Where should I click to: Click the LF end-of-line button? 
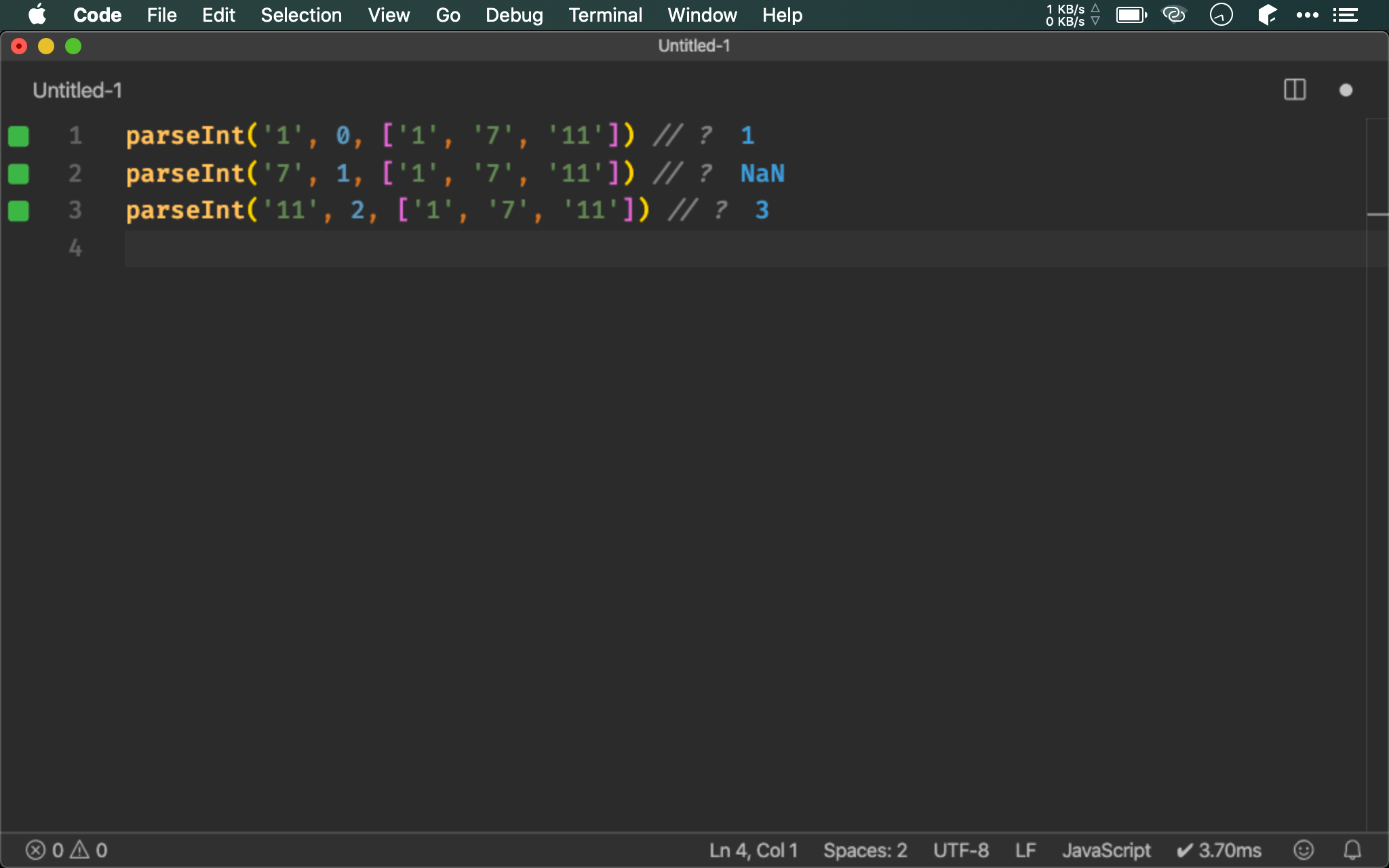pos(1025,850)
